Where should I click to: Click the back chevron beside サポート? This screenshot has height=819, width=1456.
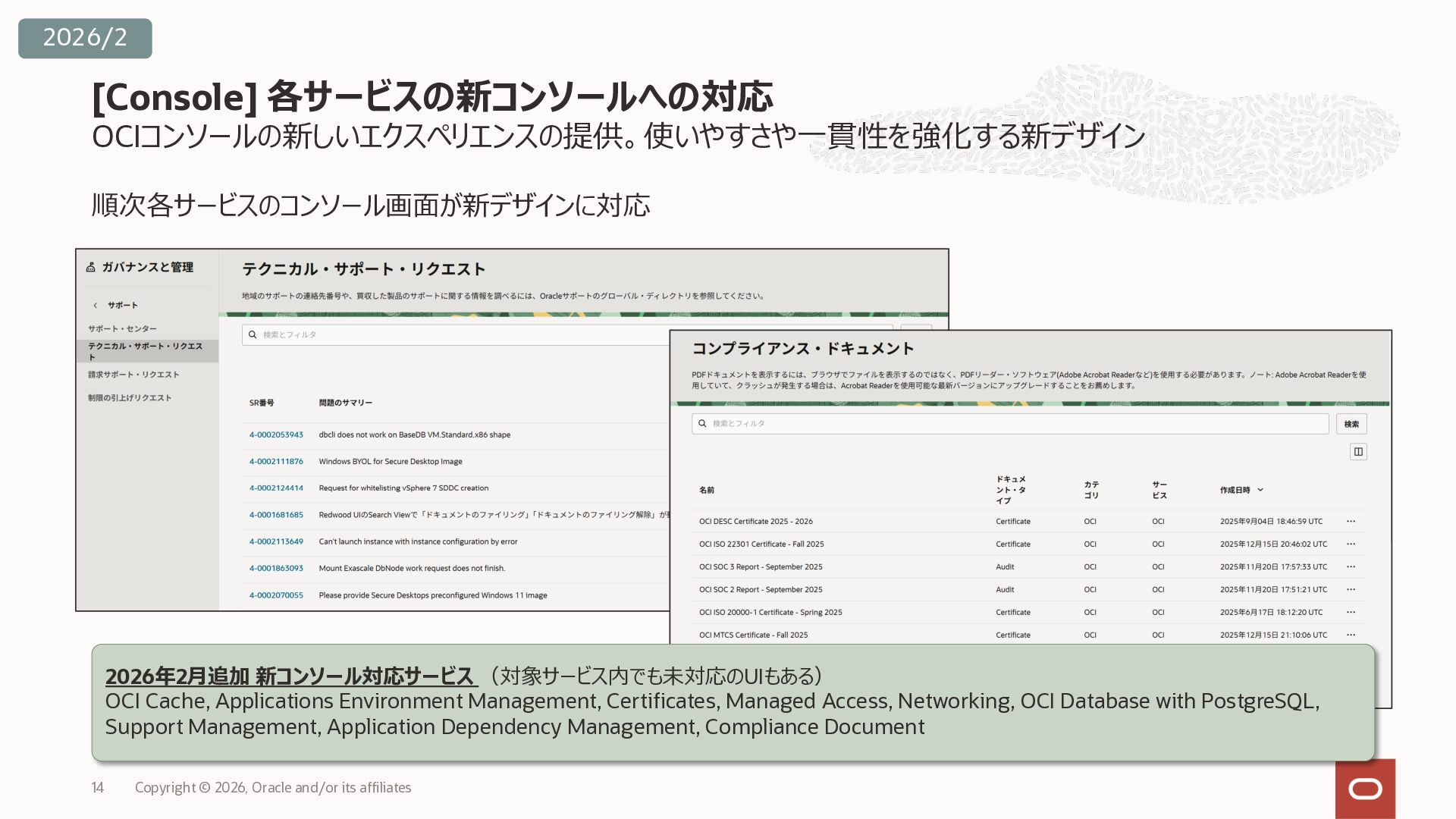click(x=96, y=306)
